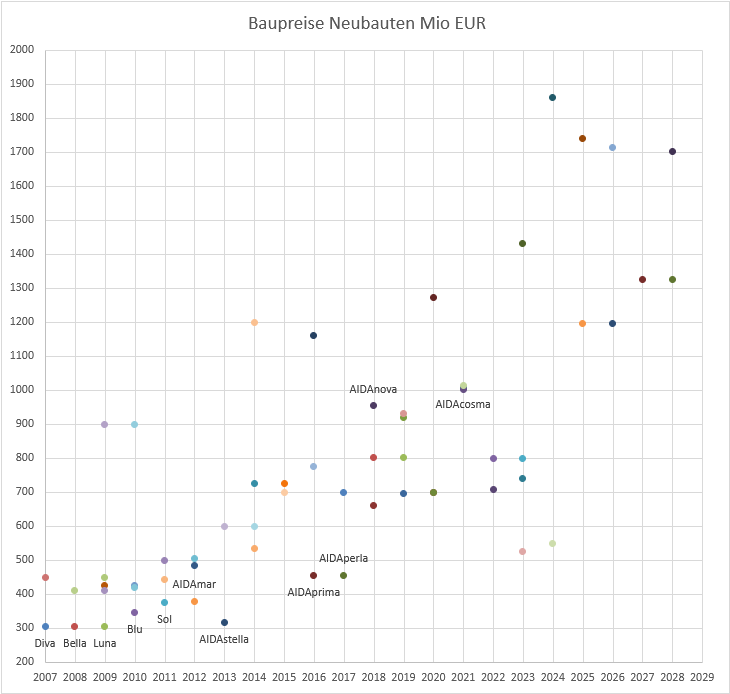Viewport: 730px width, 694px height.
Task: Click the Luna data label
Action: [105, 643]
